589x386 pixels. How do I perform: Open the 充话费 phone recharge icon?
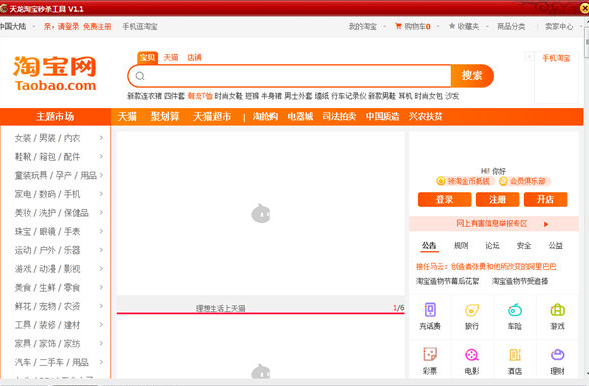pos(430,310)
